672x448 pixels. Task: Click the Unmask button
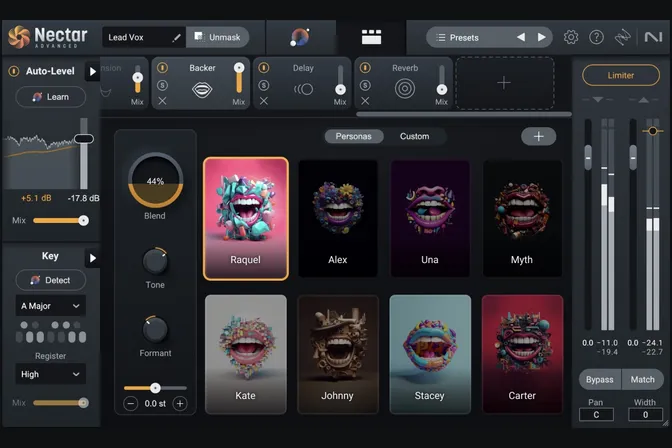(218, 37)
